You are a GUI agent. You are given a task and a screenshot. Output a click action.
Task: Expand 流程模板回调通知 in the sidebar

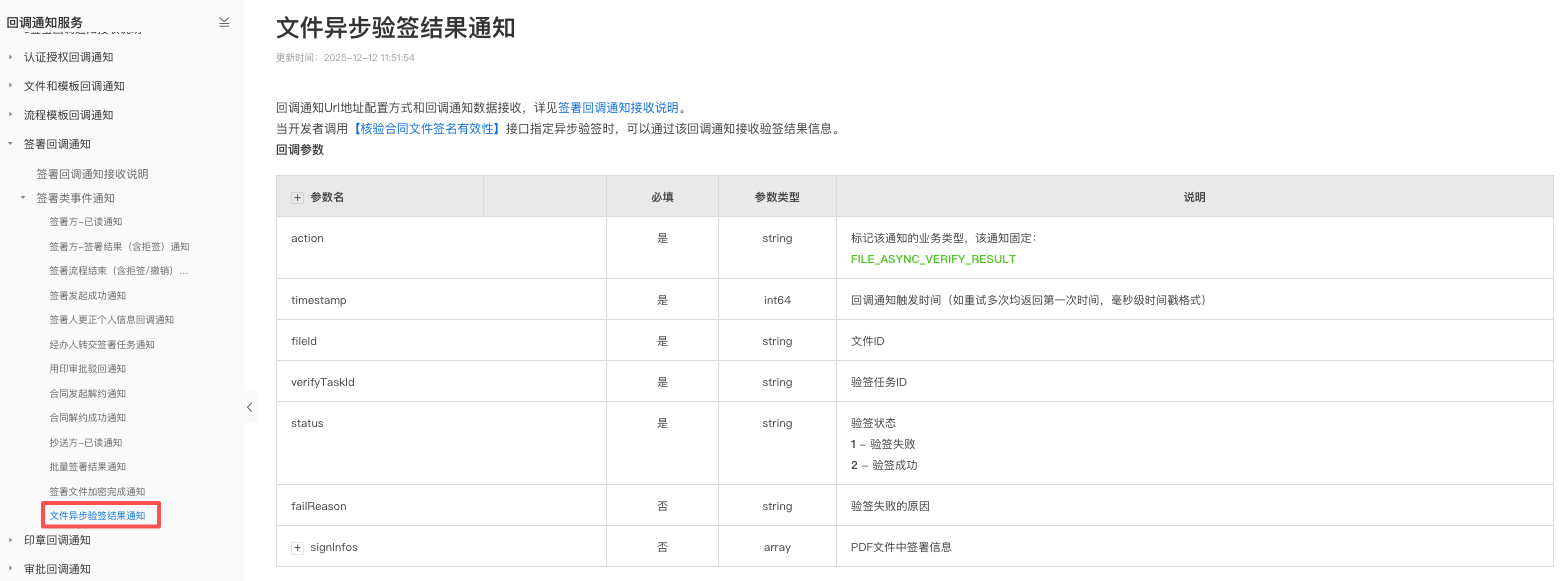pos(11,115)
